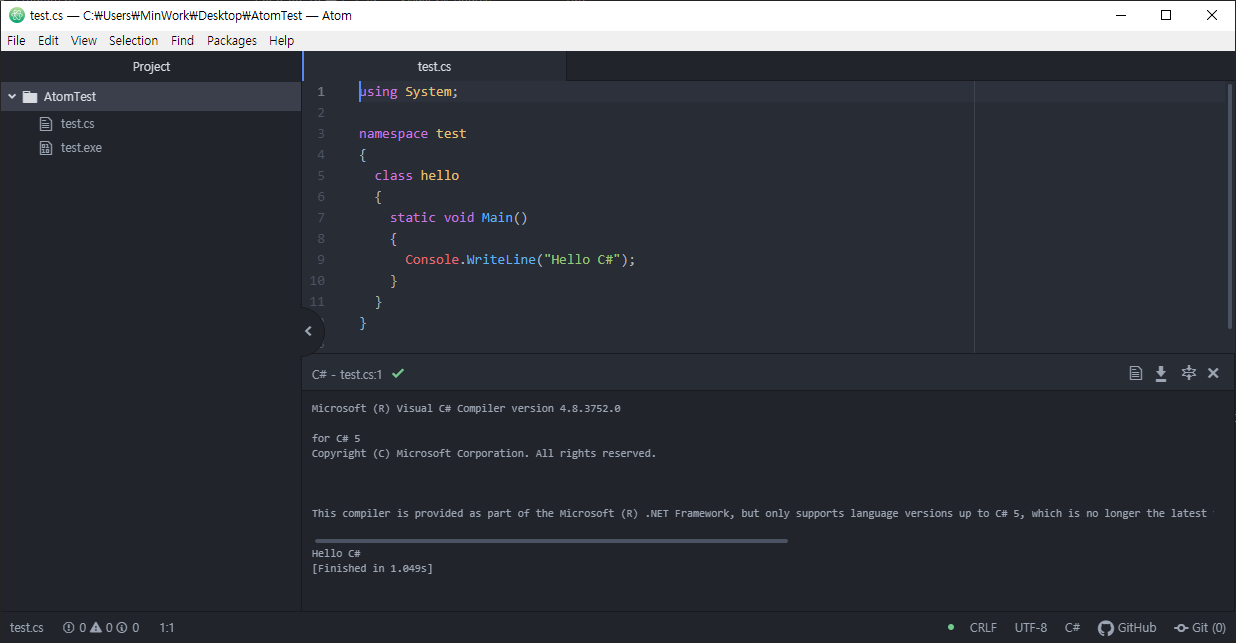Click the word Console on line 9

tap(432, 260)
